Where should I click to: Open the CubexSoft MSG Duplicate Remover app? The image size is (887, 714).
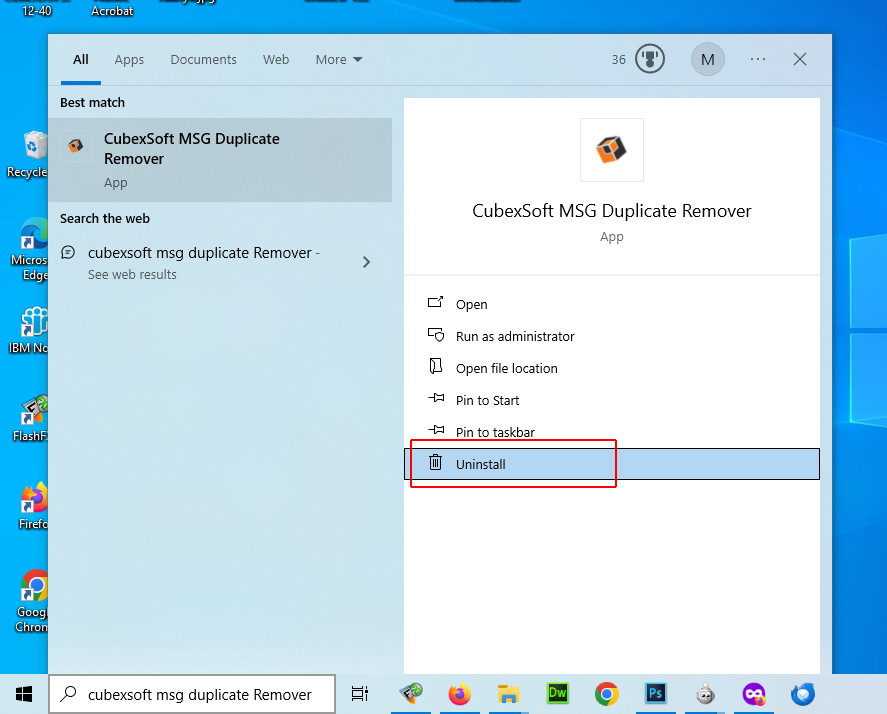[x=612, y=304]
